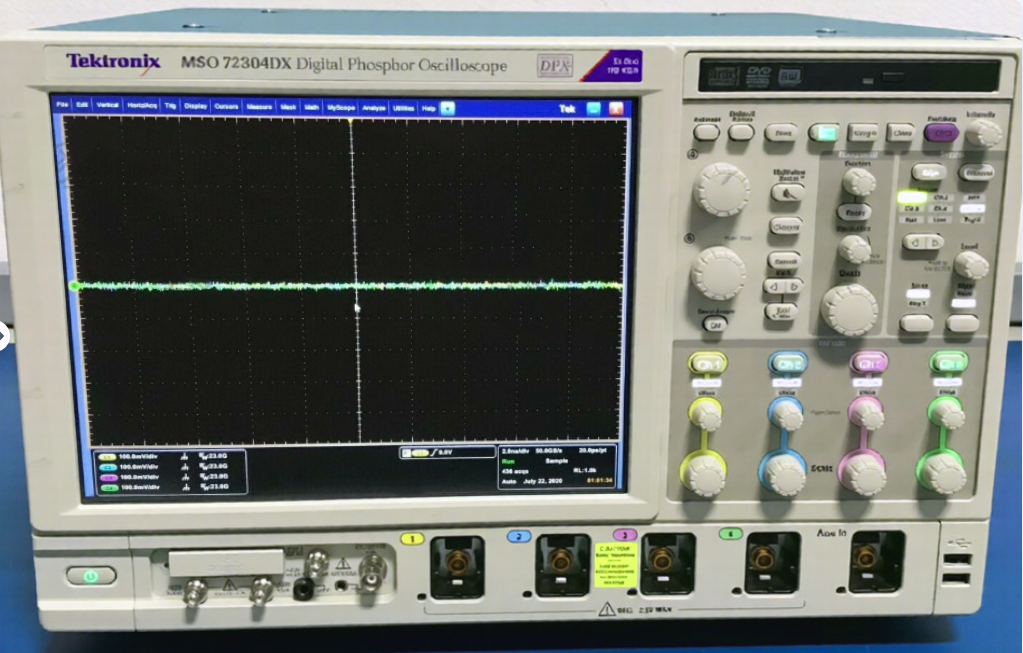This screenshot has height=653, width=1023.
Task: Click the trigger slope icon in the trigger readout
Action: 434,451
